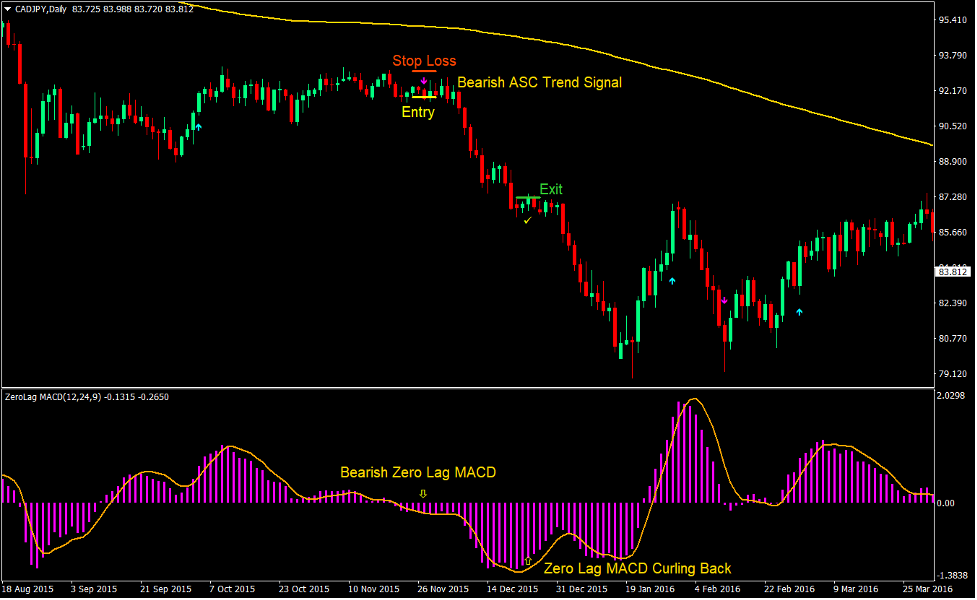Click the -1.3838 MACD scale value
Viewport: 977px width, 600px height.
pos(953,575)
